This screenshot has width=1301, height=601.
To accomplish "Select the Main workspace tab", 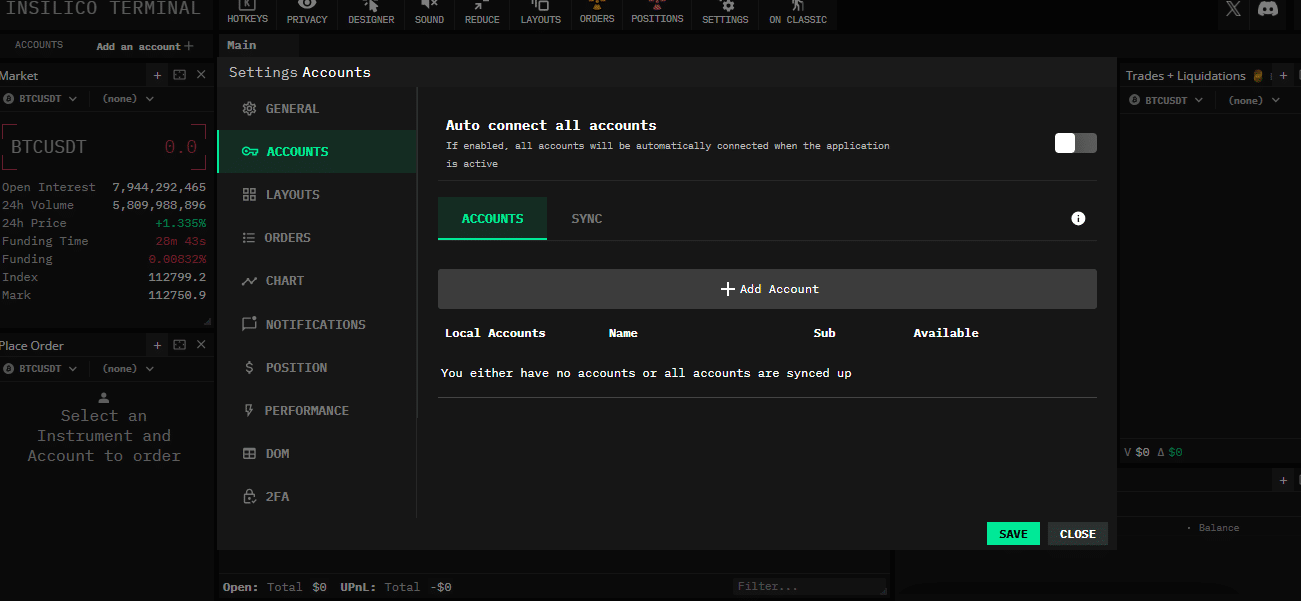I will click(241, 45).
